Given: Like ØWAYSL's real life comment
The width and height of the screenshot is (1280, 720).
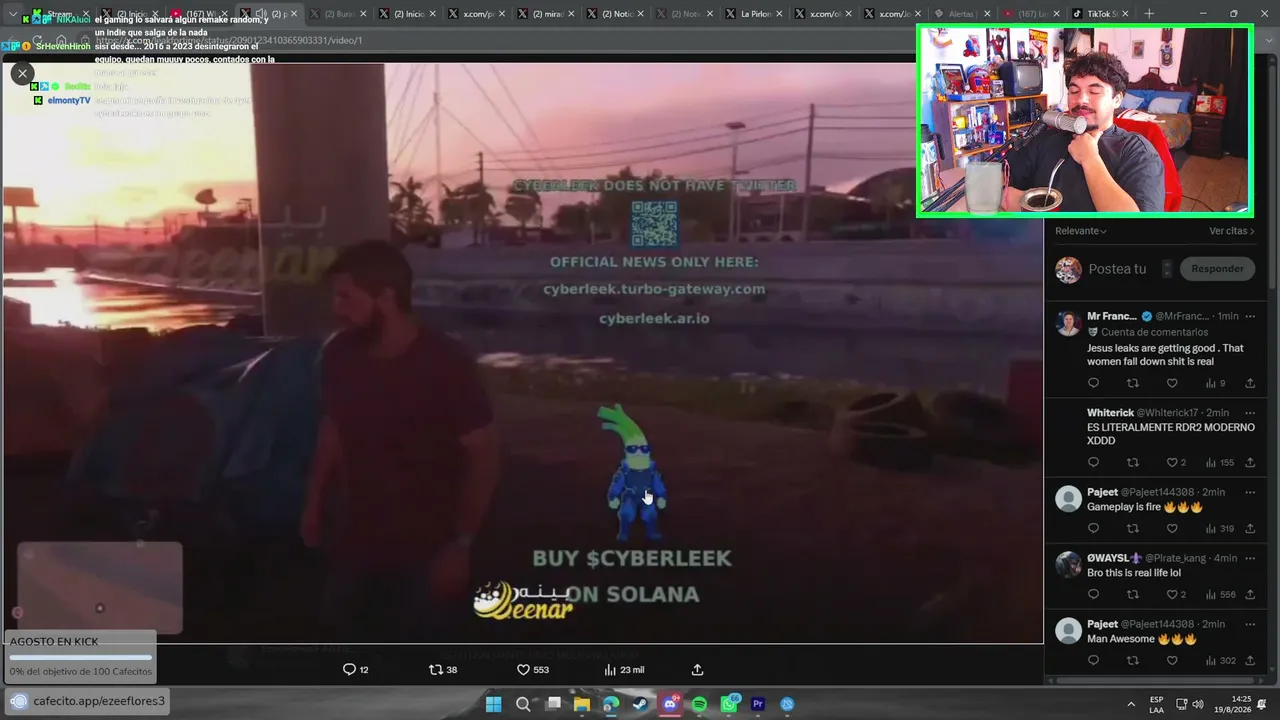Looking at the screenshot, I should pyautogui.click(x=1176, y=594).
